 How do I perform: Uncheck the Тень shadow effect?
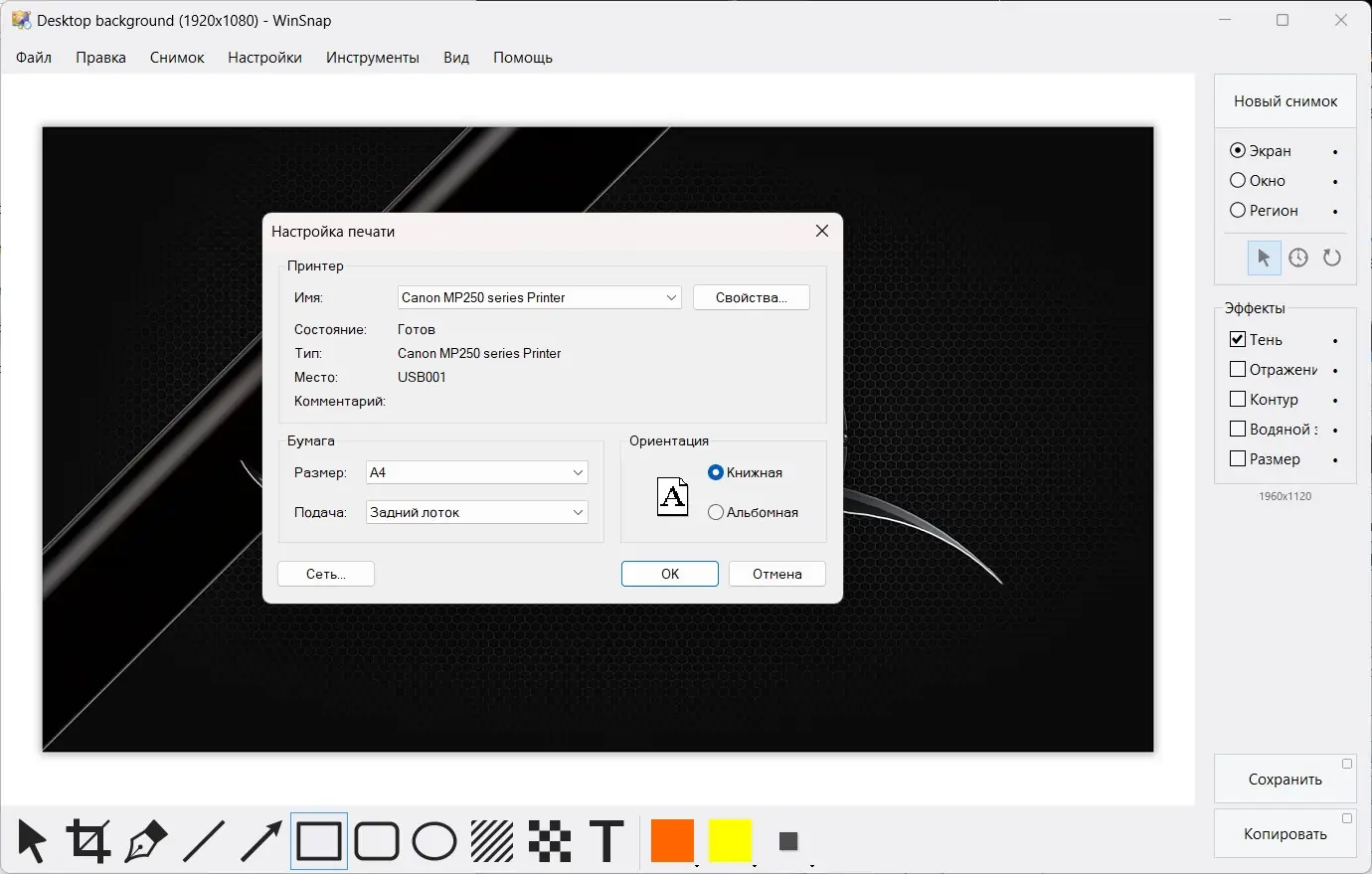click(x=1238, y=339)
